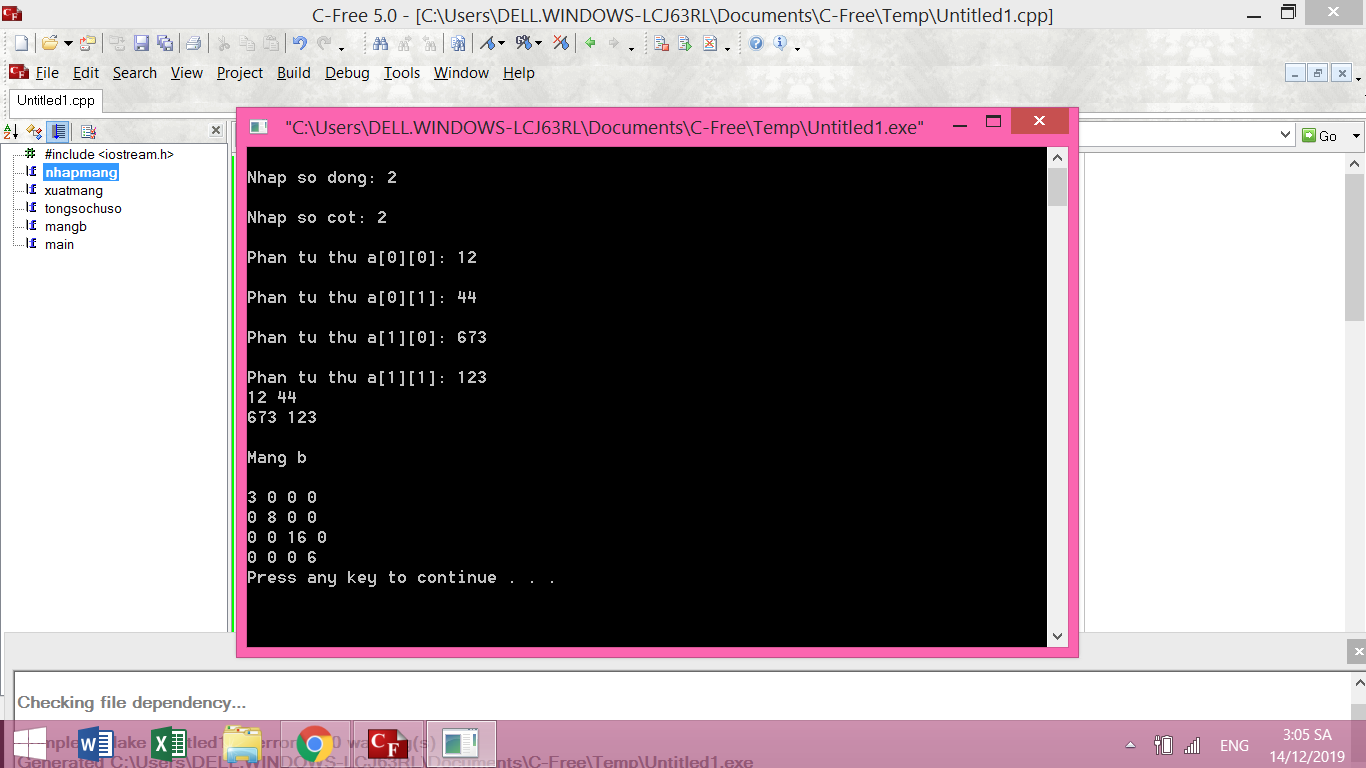This screenshot has height=768, width=1366.
Task: Close the symbol panel with X
Action: pos(215,131)
